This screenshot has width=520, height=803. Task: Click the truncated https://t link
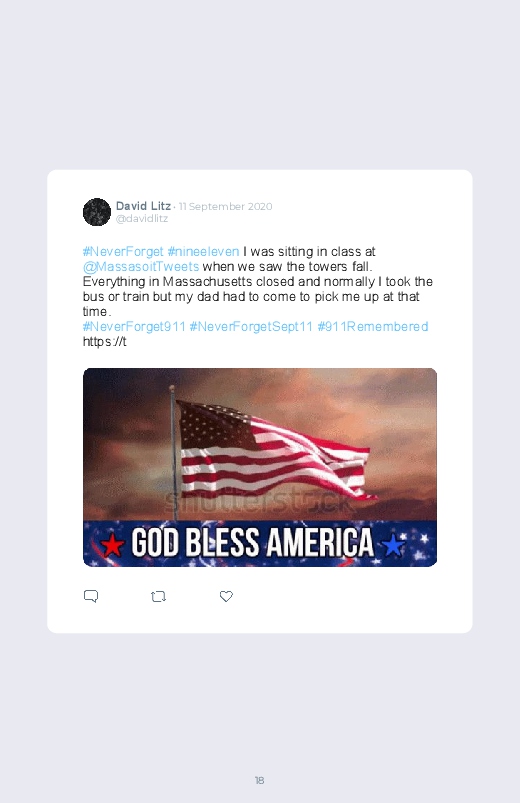pos(105,342)
